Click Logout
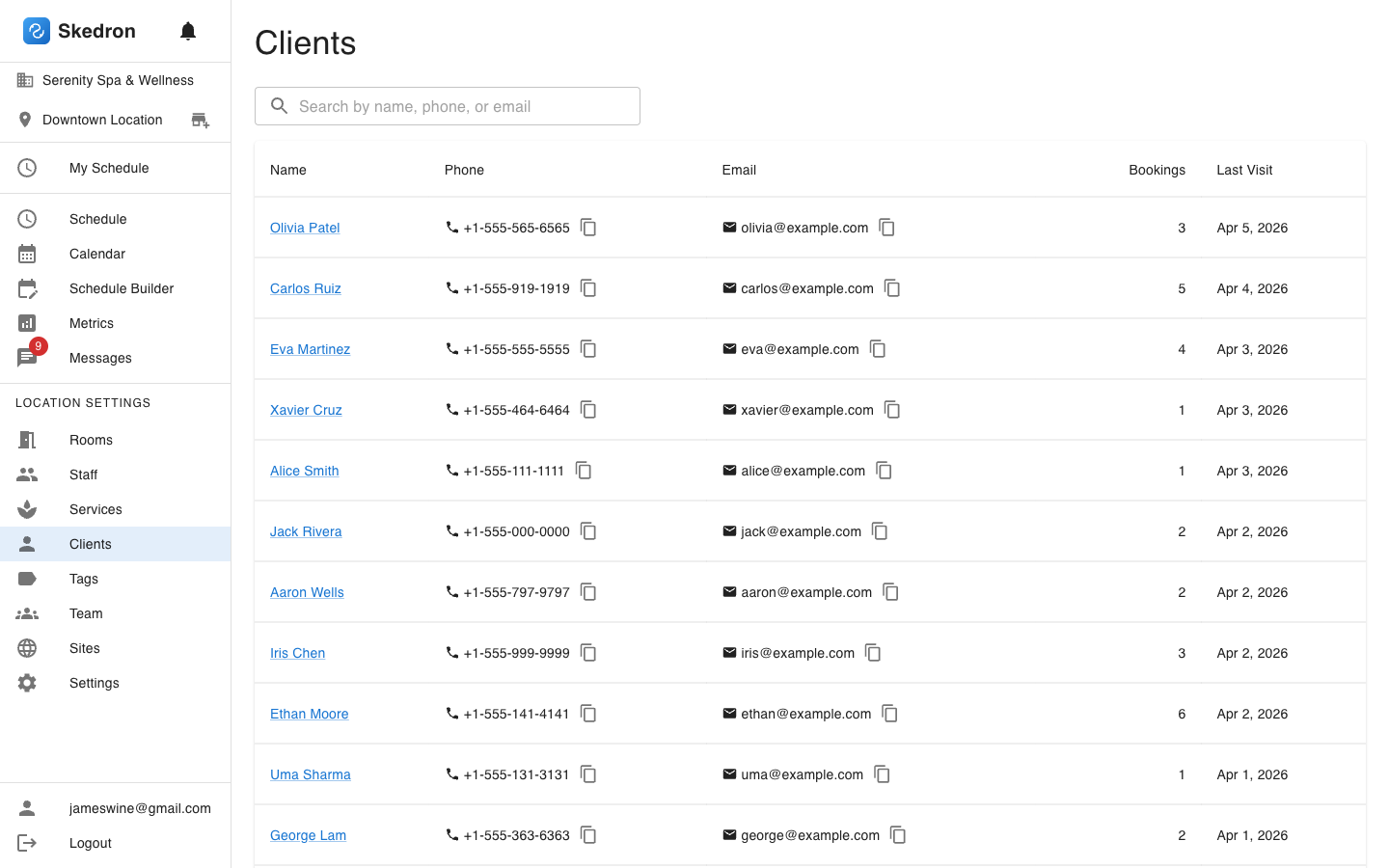 (x=115, y=843)
